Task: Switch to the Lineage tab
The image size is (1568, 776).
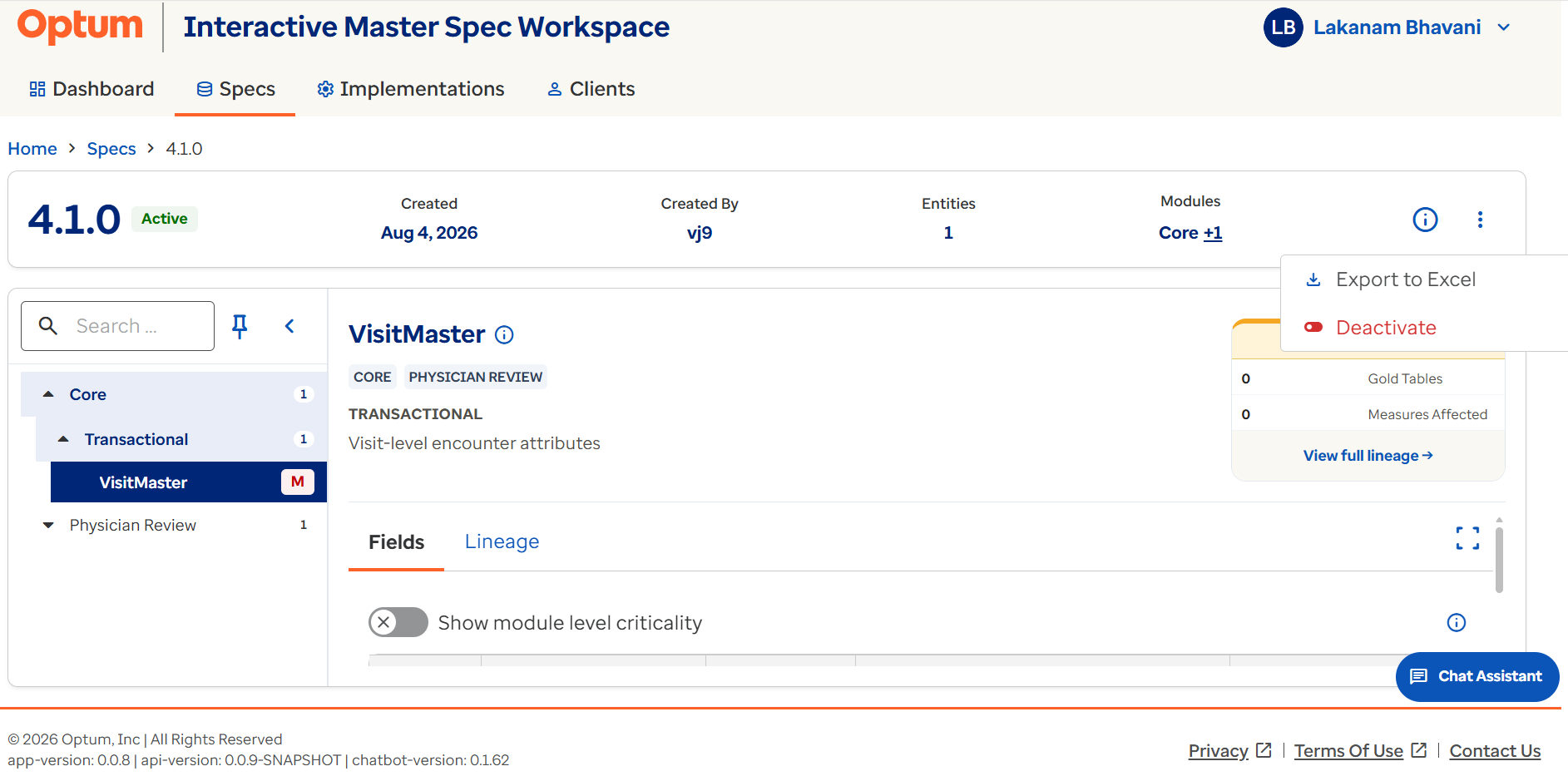Action: click(x=502, y=542)
